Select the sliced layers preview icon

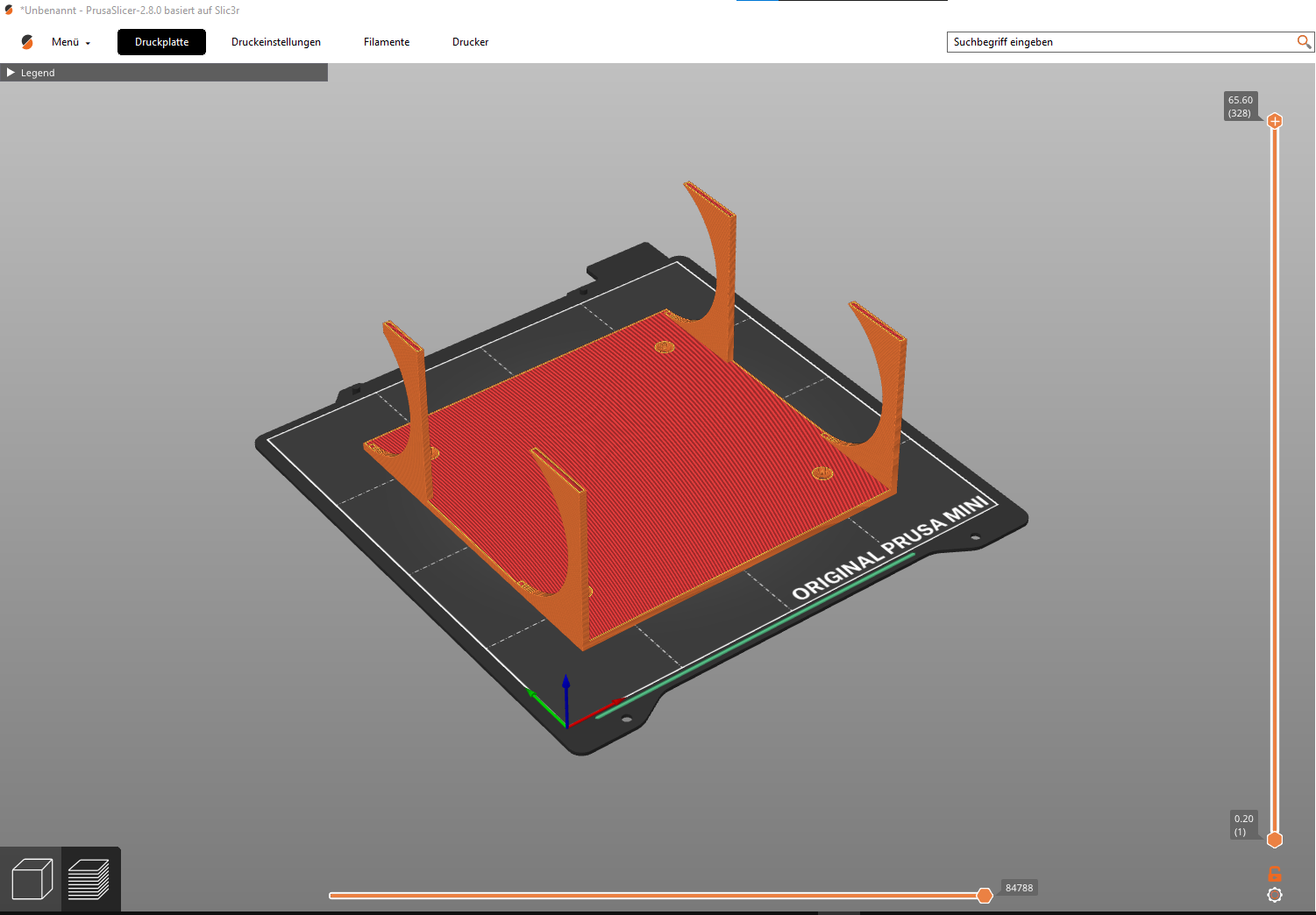point(89,879)
